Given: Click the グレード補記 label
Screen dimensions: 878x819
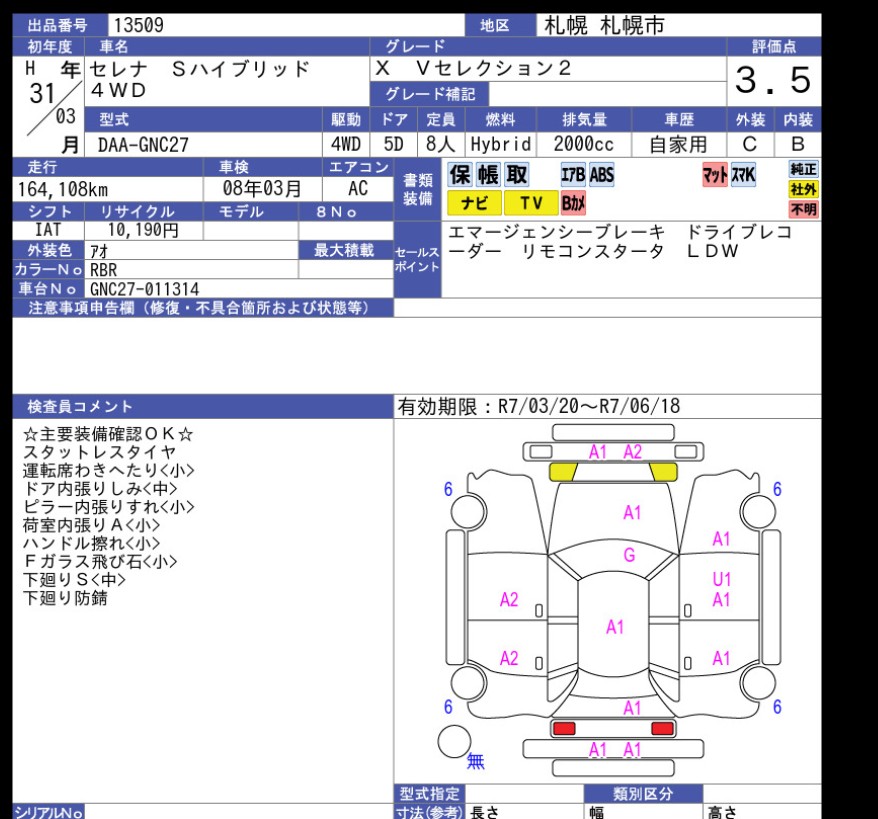Looking at the screenshot, I should coord(429,93).
